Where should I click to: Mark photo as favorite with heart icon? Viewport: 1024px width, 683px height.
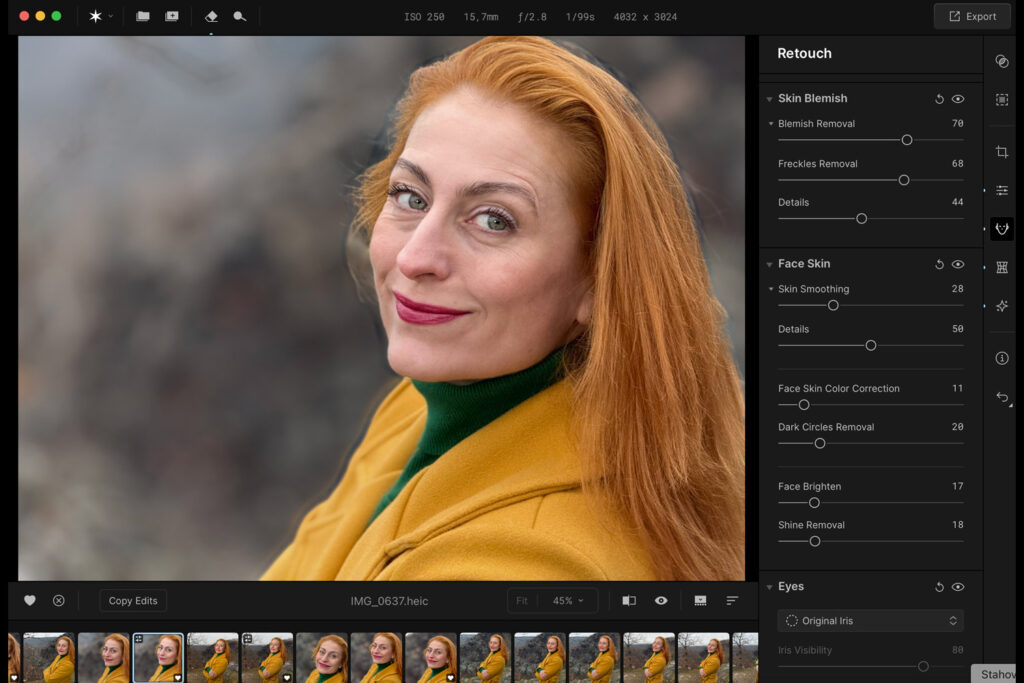pyautogui.click(x=30, y=600)
